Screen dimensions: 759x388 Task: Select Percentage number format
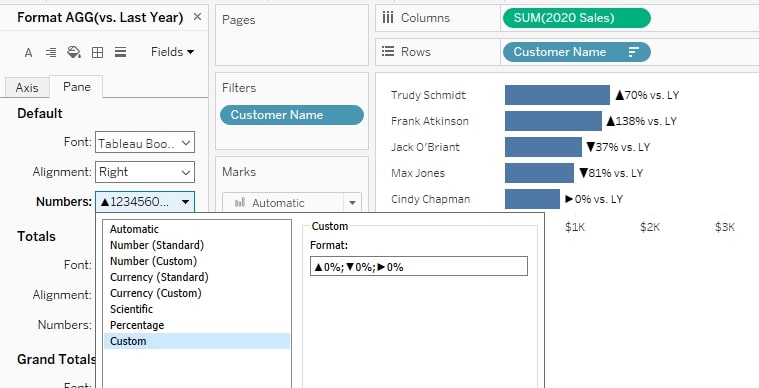coord(137,325)
